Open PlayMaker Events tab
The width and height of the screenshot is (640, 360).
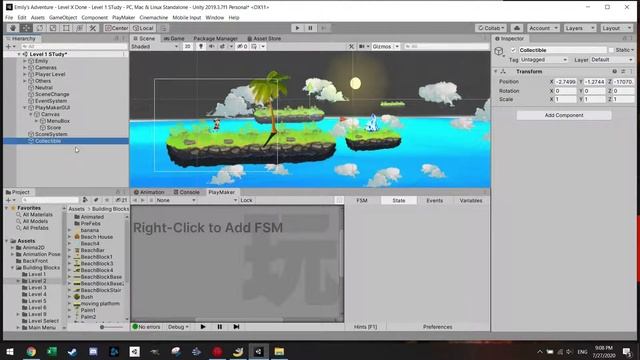coord(434,200)
